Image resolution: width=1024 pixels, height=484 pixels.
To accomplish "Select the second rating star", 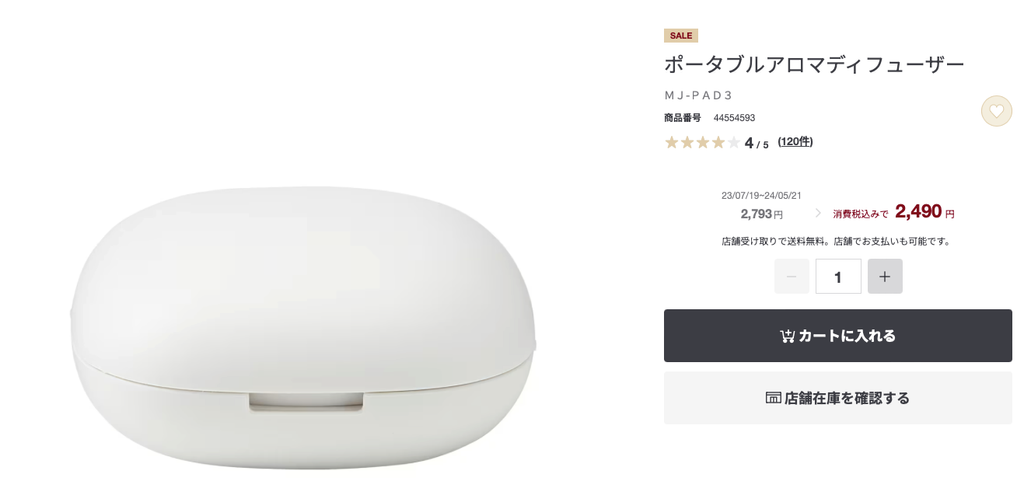I will coord(687,142).
